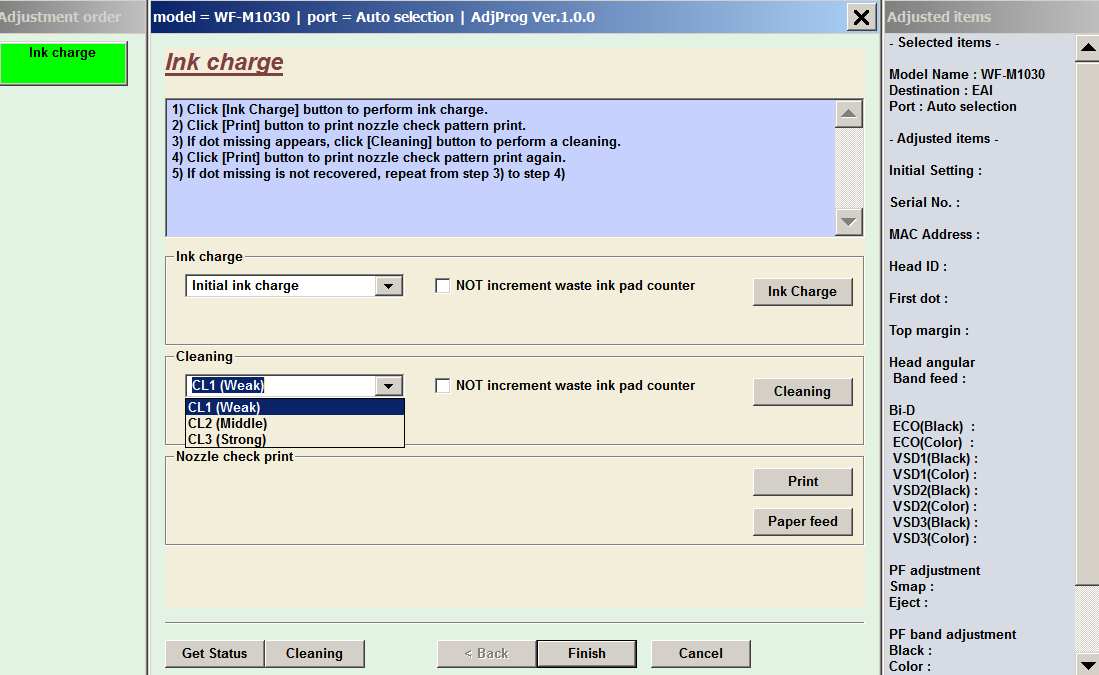1099x675 pixels.
Task: Click 'Top margin :' entry
Action: 929,331
